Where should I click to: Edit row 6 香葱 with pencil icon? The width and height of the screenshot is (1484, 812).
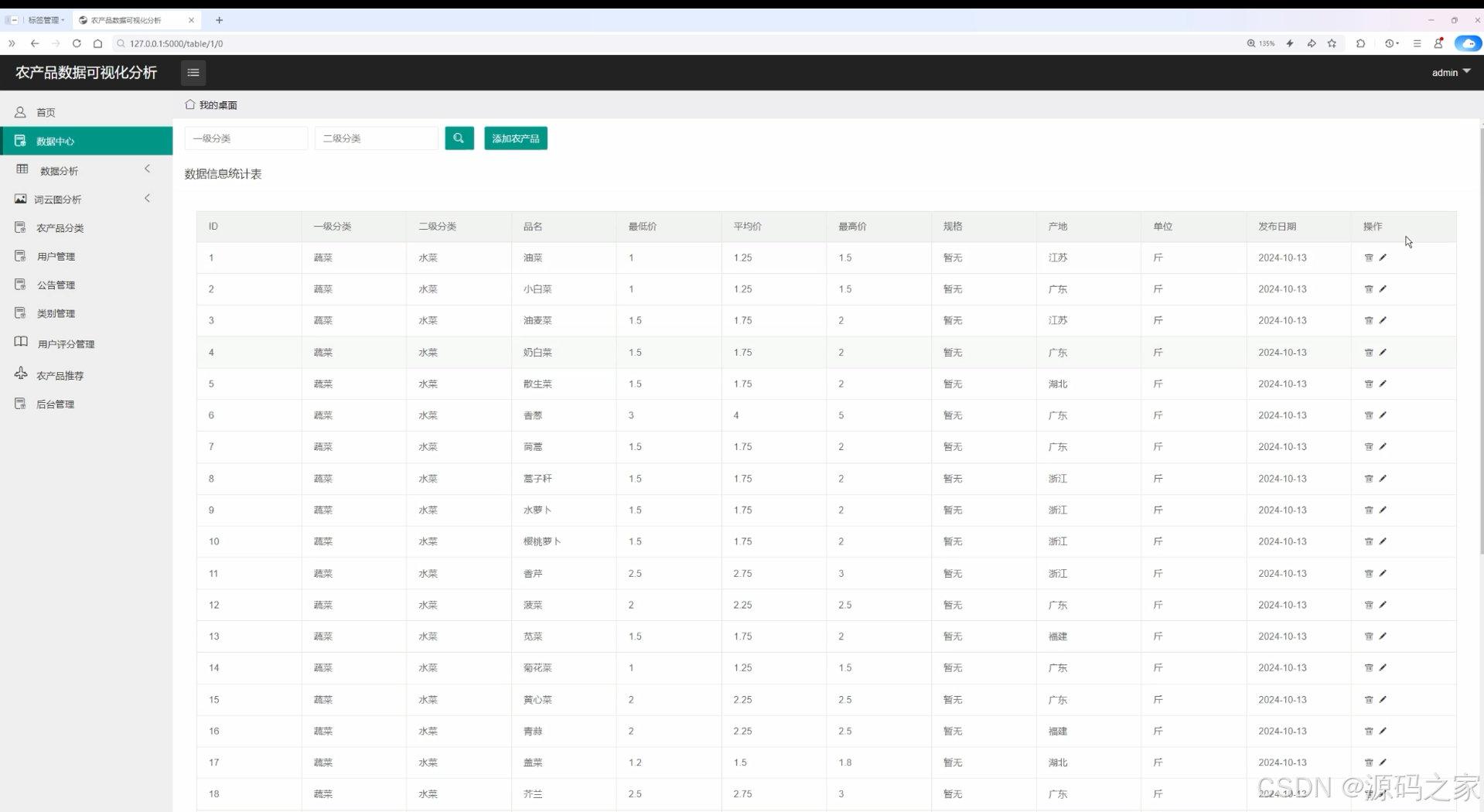[x=1383, y=415]
